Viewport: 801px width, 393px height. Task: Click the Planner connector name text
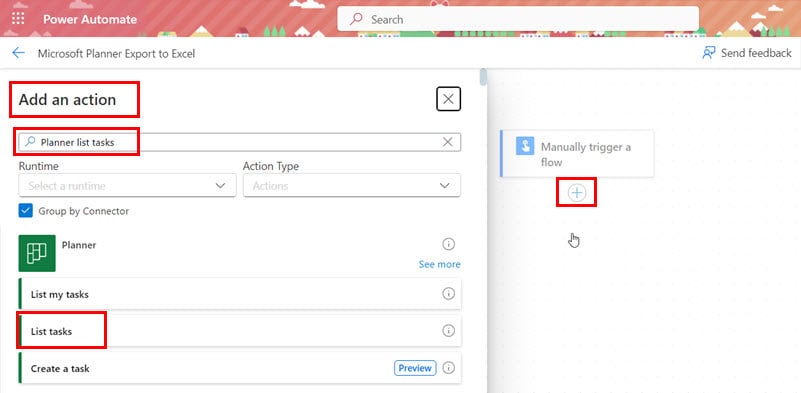[79, 245]
